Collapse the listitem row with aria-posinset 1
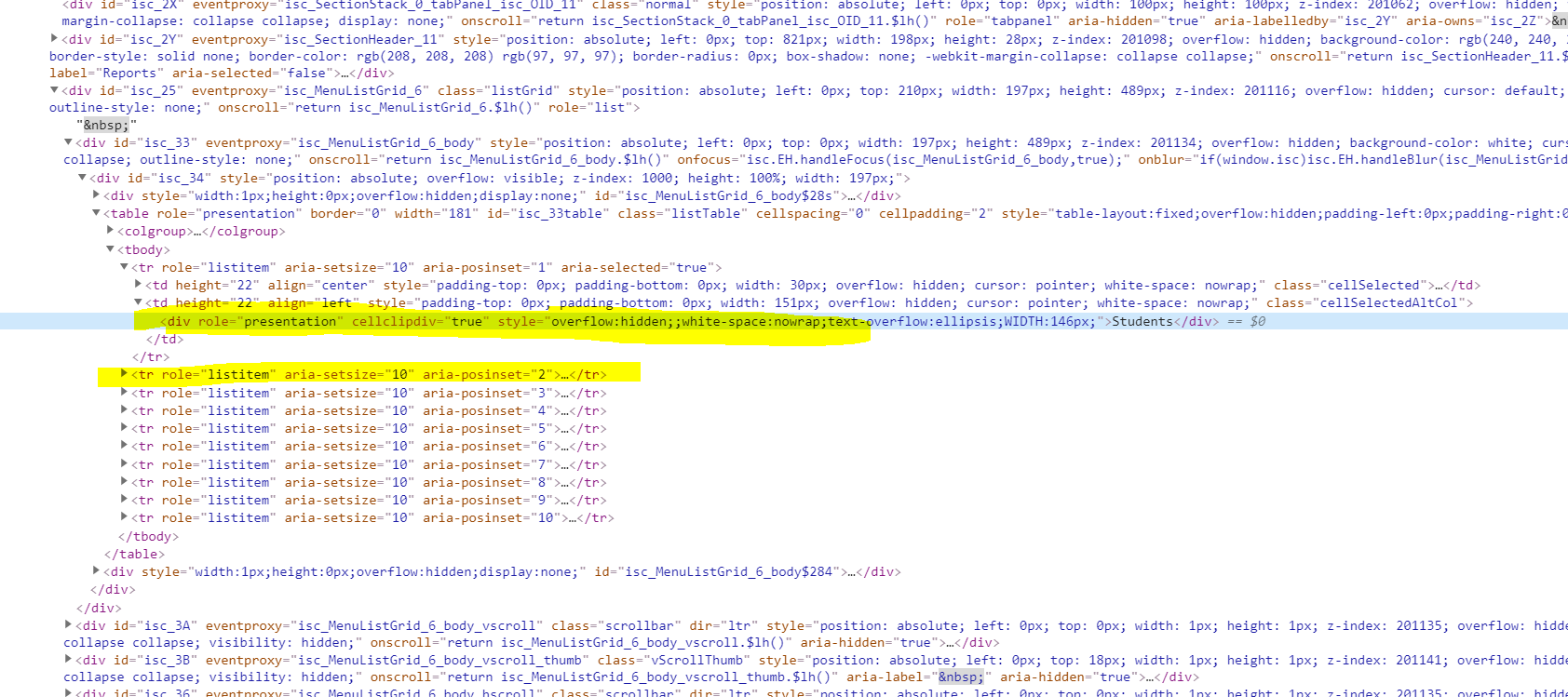Image resolution: width=1568 pixels, height=697 pixels. pyautogui.click(x=124, y=267)
